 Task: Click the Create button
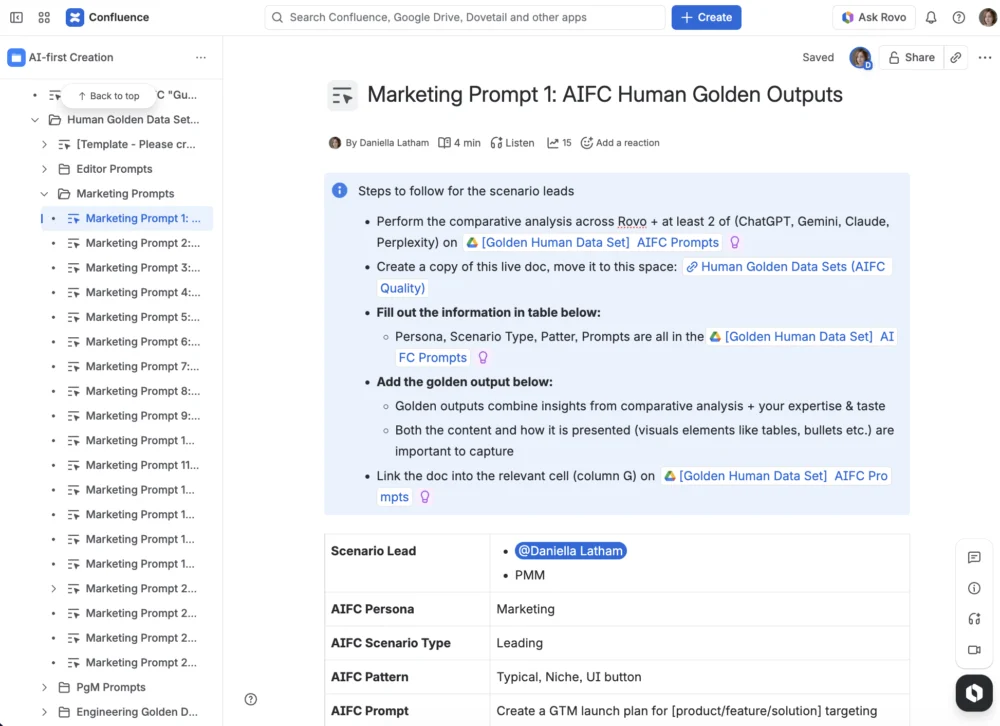click(x=706, y=17)
